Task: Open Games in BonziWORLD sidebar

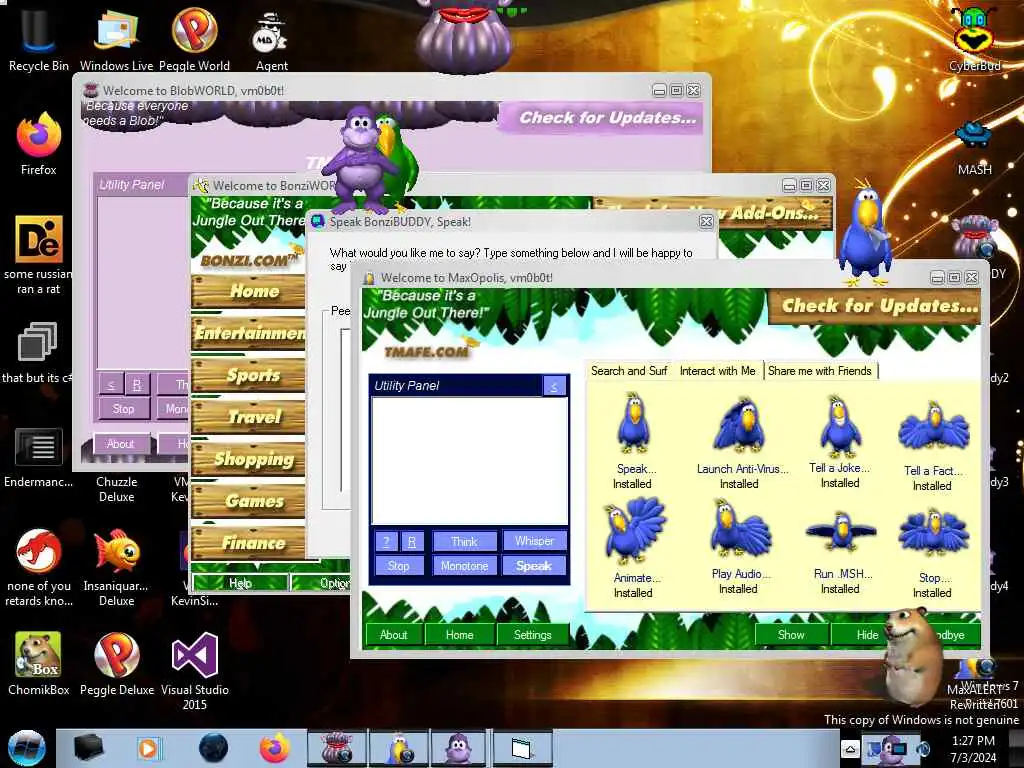Action: [248, 501]
